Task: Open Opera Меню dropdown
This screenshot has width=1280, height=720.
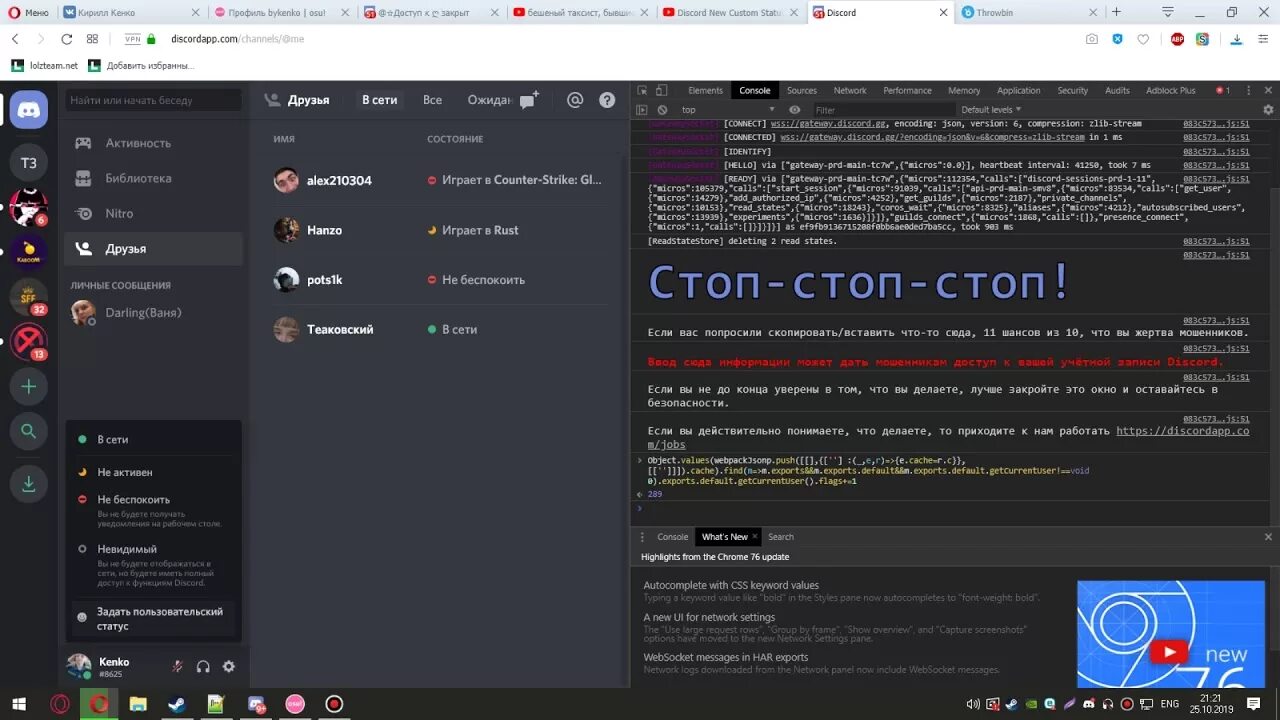Action: (x=28, y=12)
